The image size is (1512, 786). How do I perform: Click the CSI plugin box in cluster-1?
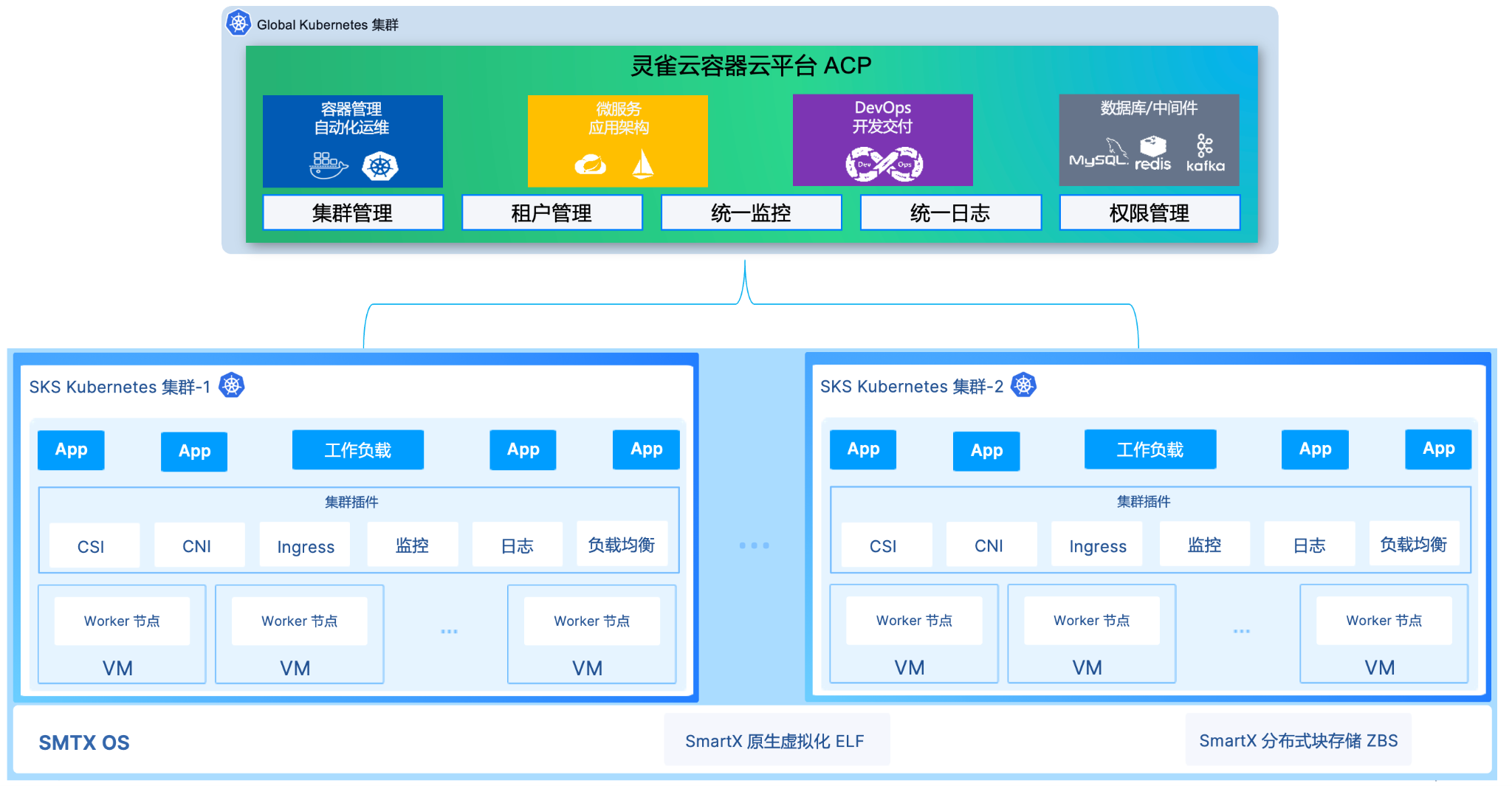point(94,545)
